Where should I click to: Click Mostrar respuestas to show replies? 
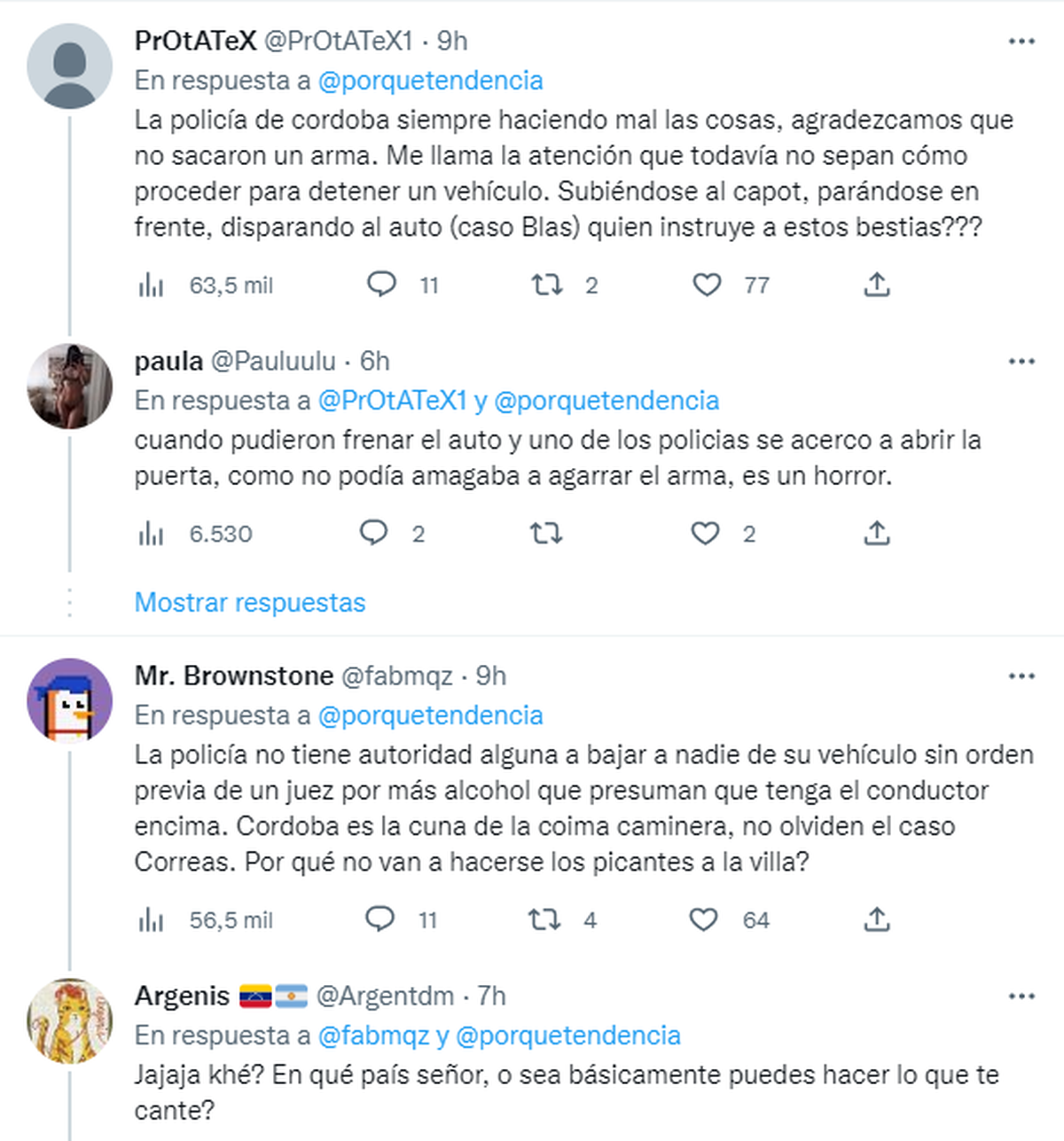[x=249, y=602]
